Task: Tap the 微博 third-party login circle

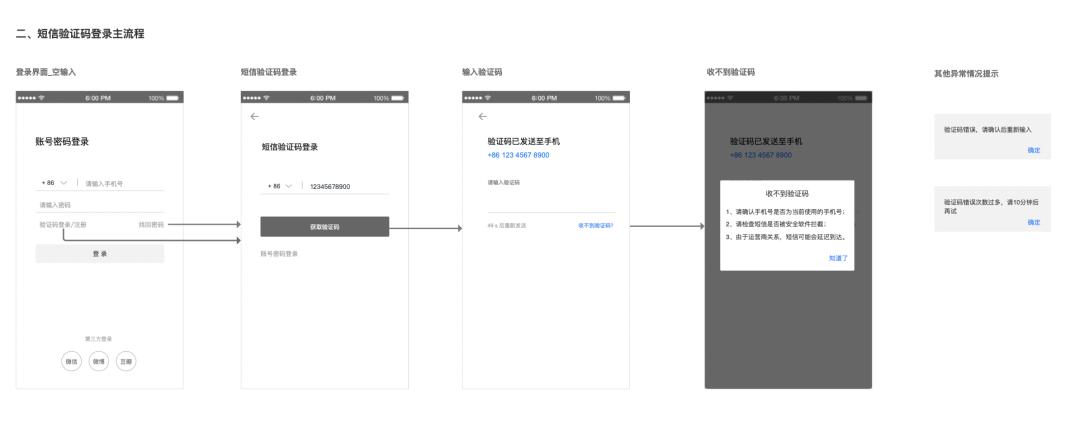Action: point(99,361)
